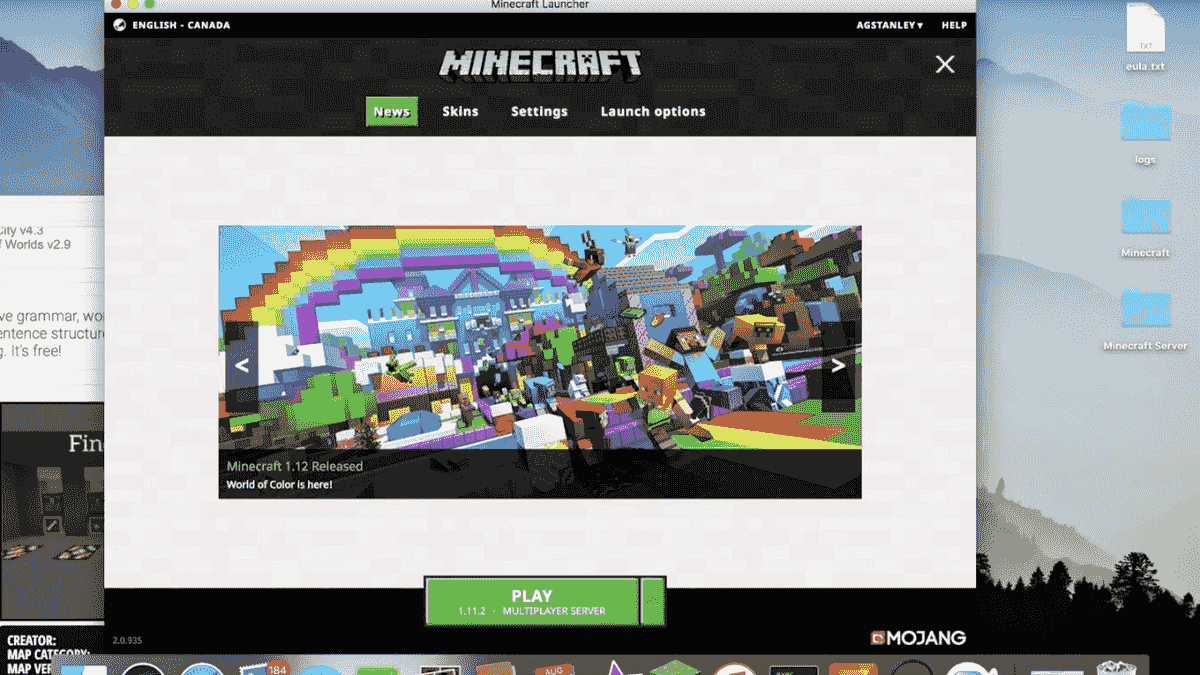Screen dimensions: 1200x675
Task: Expand the profile arrow beside PLAY
Action: tap(652, 601)
